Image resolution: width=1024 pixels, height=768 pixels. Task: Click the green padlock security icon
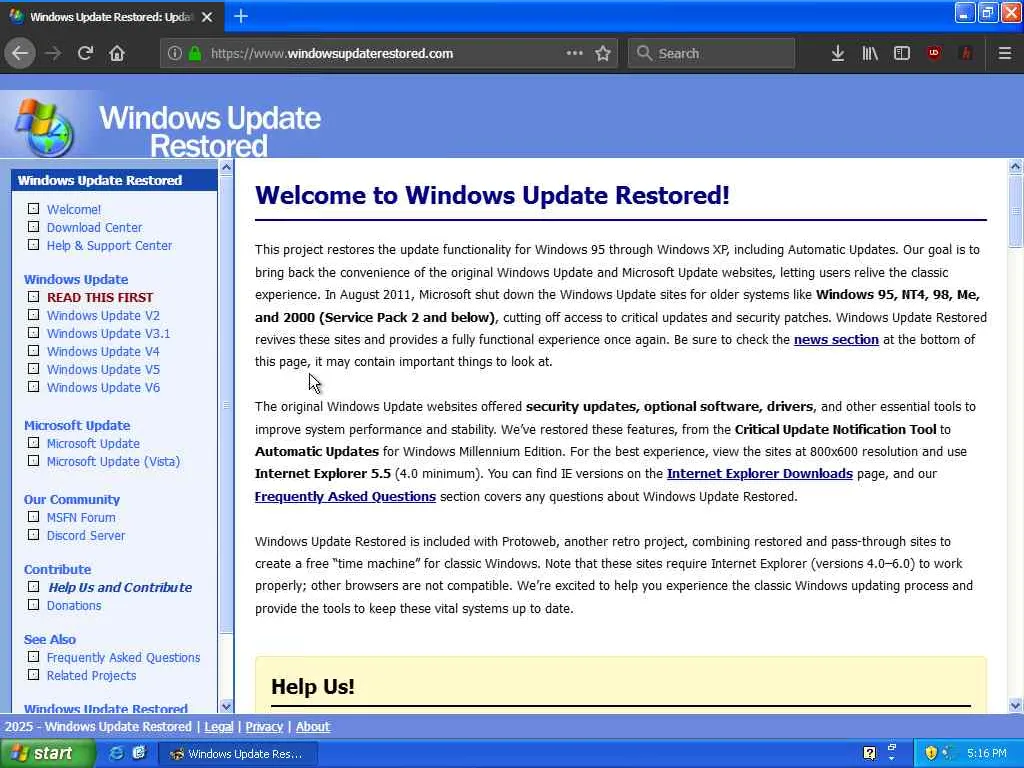[x=195, y=54]
